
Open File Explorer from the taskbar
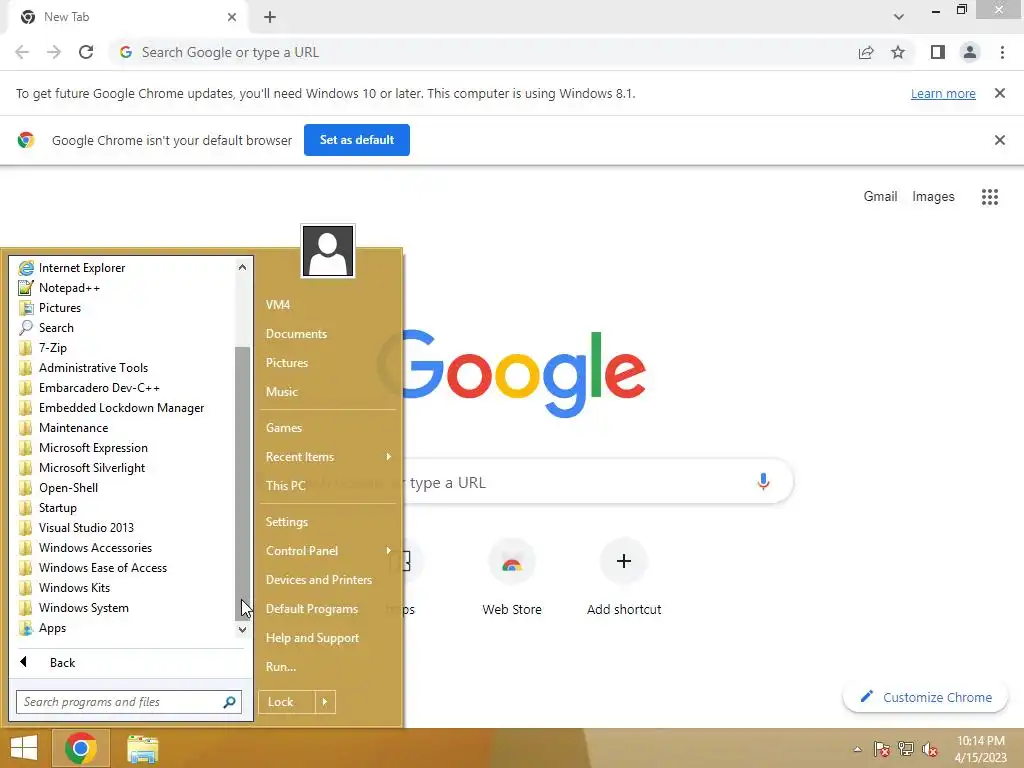[x=142, y=748]
